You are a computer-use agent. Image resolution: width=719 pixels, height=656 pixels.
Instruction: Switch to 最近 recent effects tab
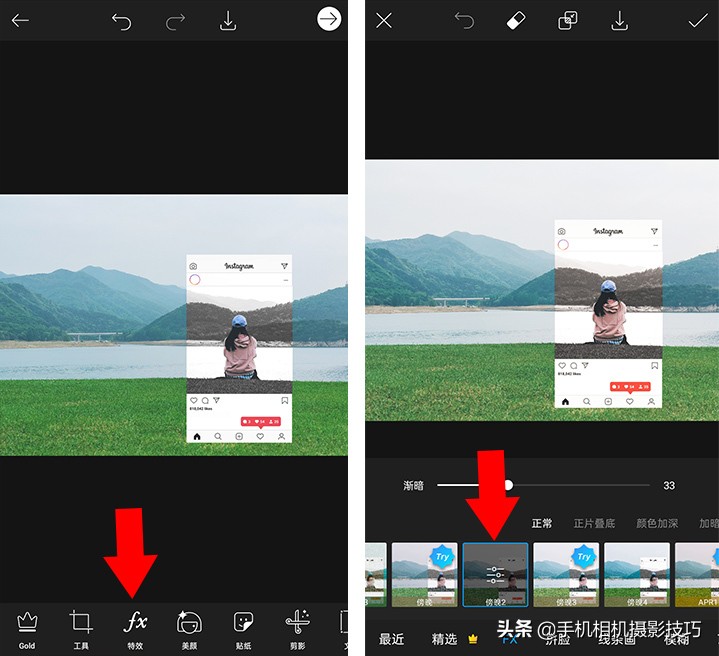pyautogui.click(x=392, y=639)
